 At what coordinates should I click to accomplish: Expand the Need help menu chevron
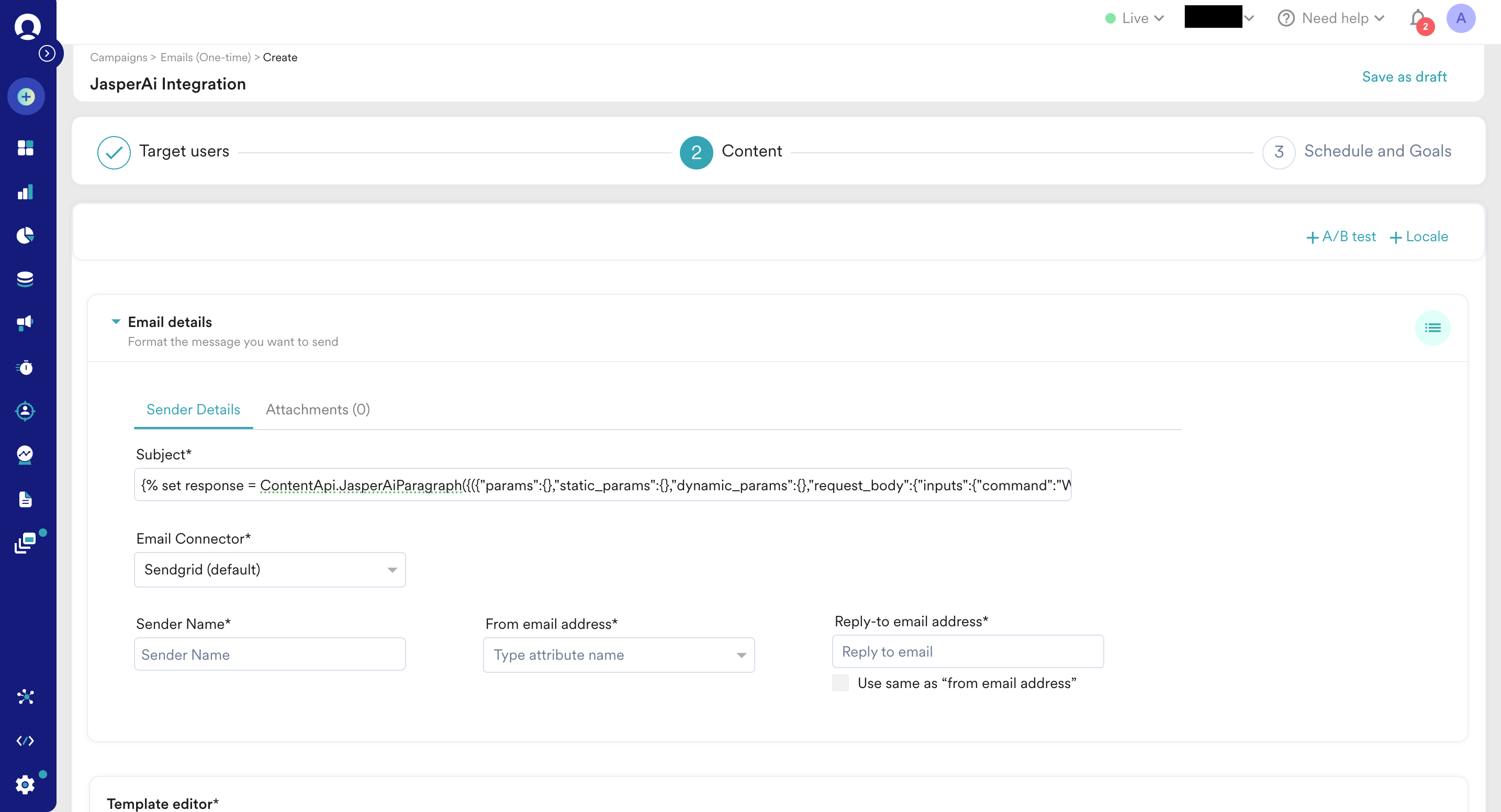point(1379,19)
